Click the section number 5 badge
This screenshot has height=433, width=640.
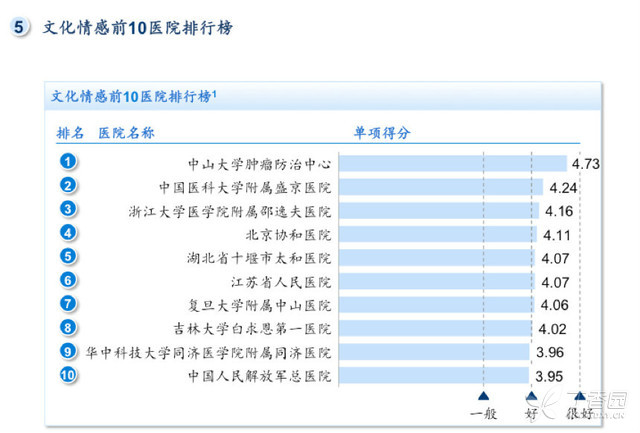pyautogui.click(x=19, y=27)
